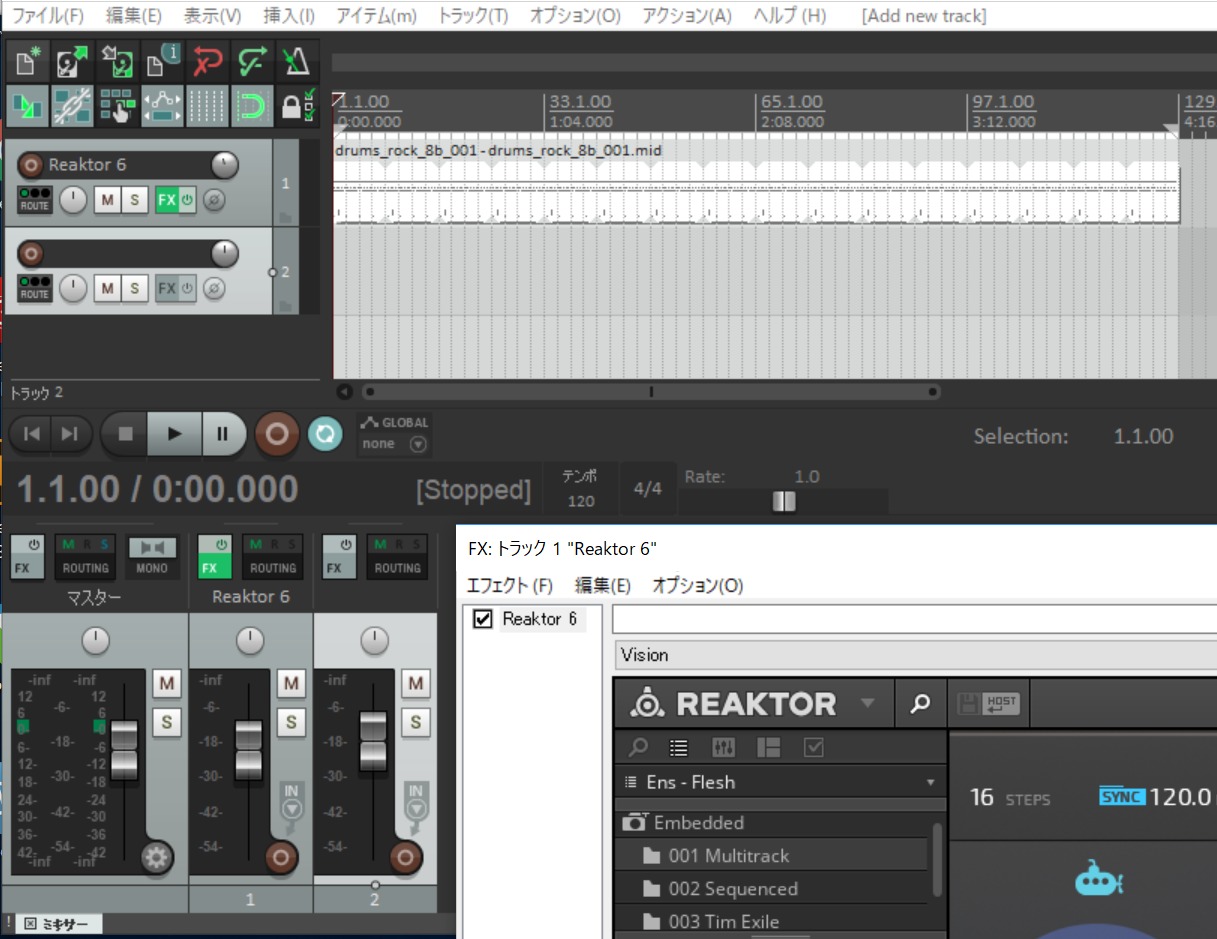Image resolution: width=1217 pixels, height=939 pixels.
Task: Click the transport Record button
Action: 277,434
